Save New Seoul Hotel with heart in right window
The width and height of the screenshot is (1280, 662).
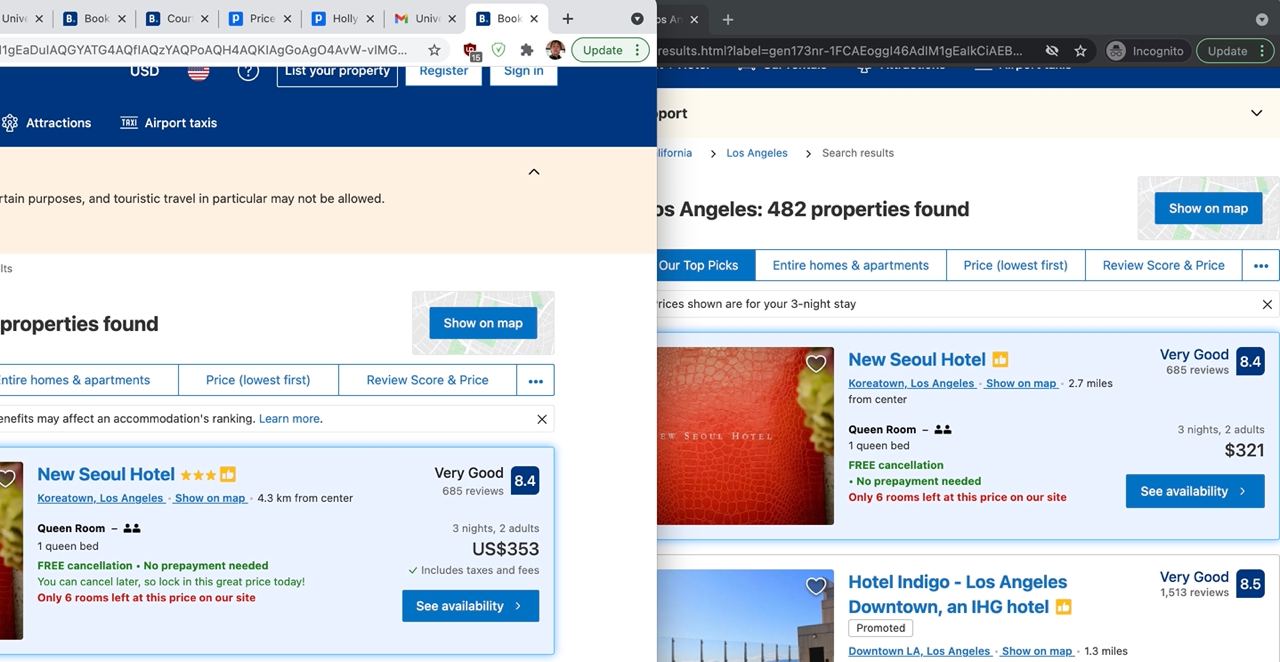pyautogui.click(x=816, y=364)
